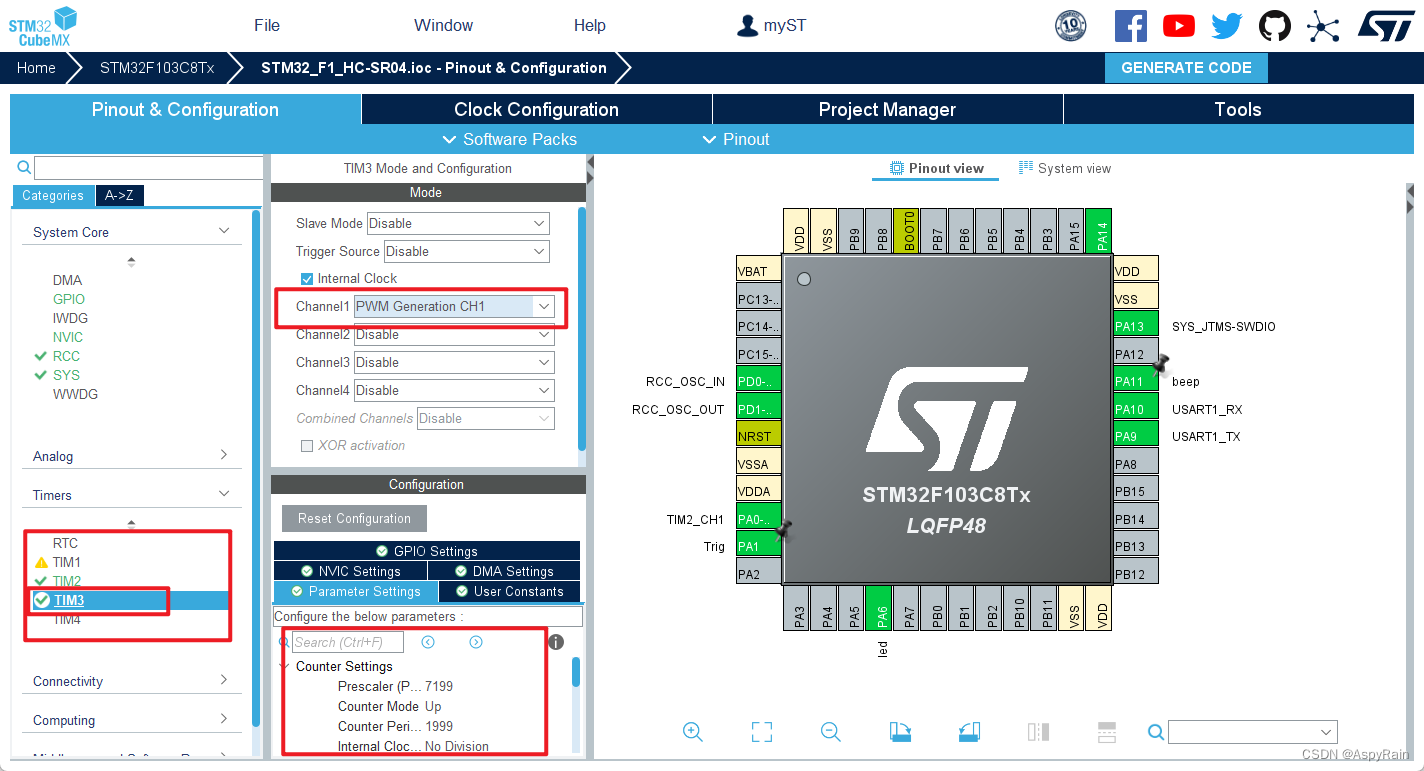Viewport: 1424px width, 771px height.
Task: Select GPIO under System Core
Action: [x=69, y=299]
